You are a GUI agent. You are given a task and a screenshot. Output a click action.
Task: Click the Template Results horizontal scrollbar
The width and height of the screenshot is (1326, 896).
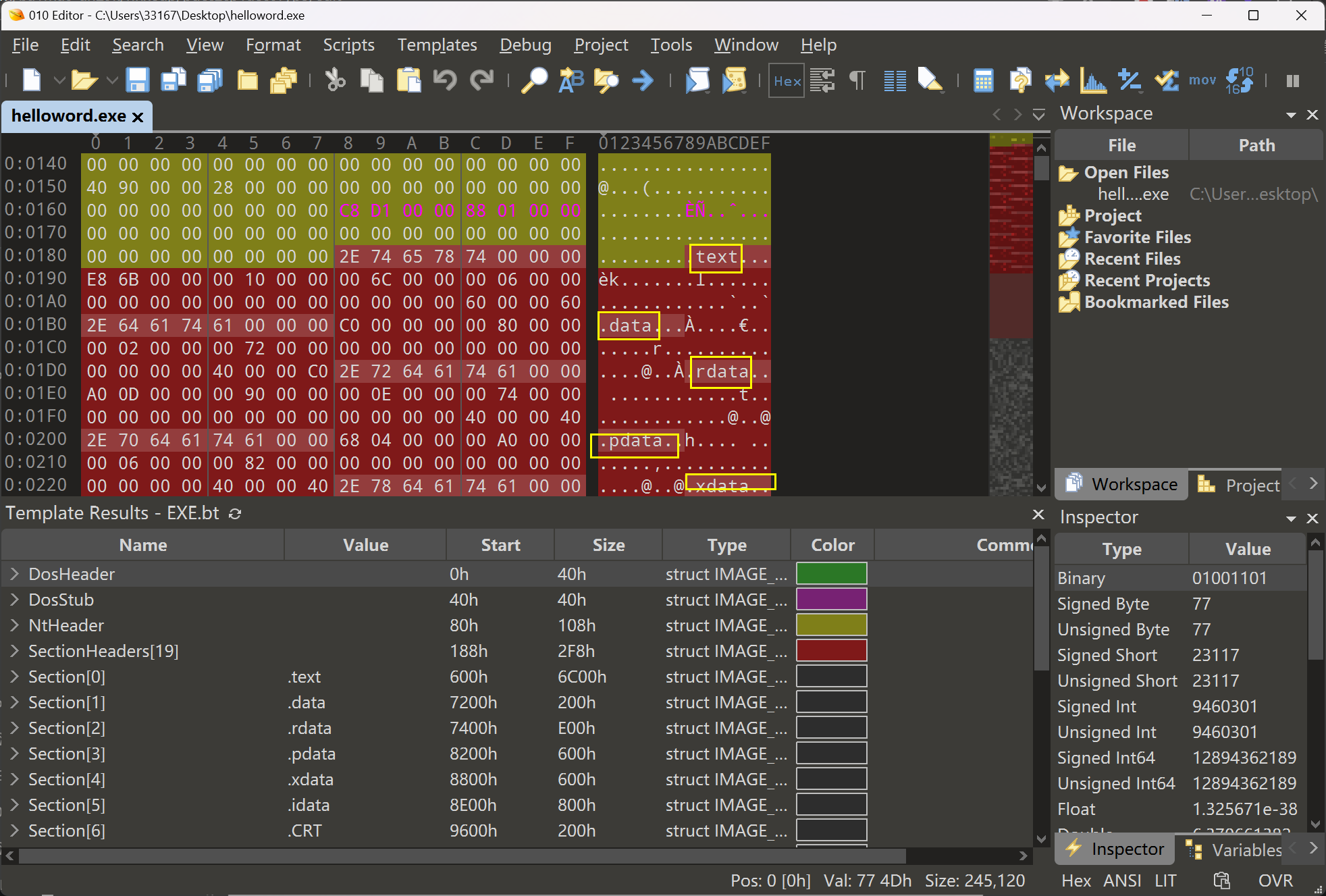point(462,855)
